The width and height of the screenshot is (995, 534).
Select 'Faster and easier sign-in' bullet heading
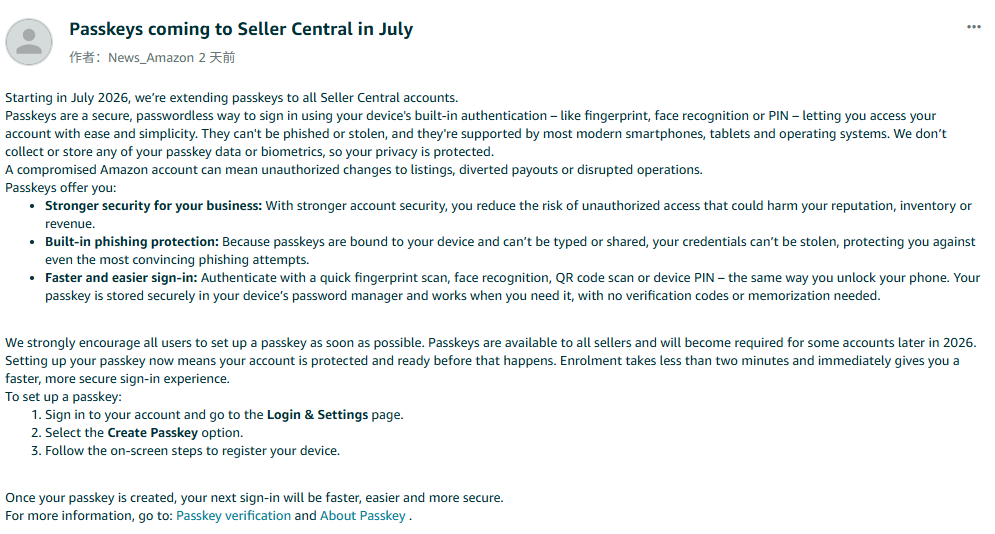point(121,278)
